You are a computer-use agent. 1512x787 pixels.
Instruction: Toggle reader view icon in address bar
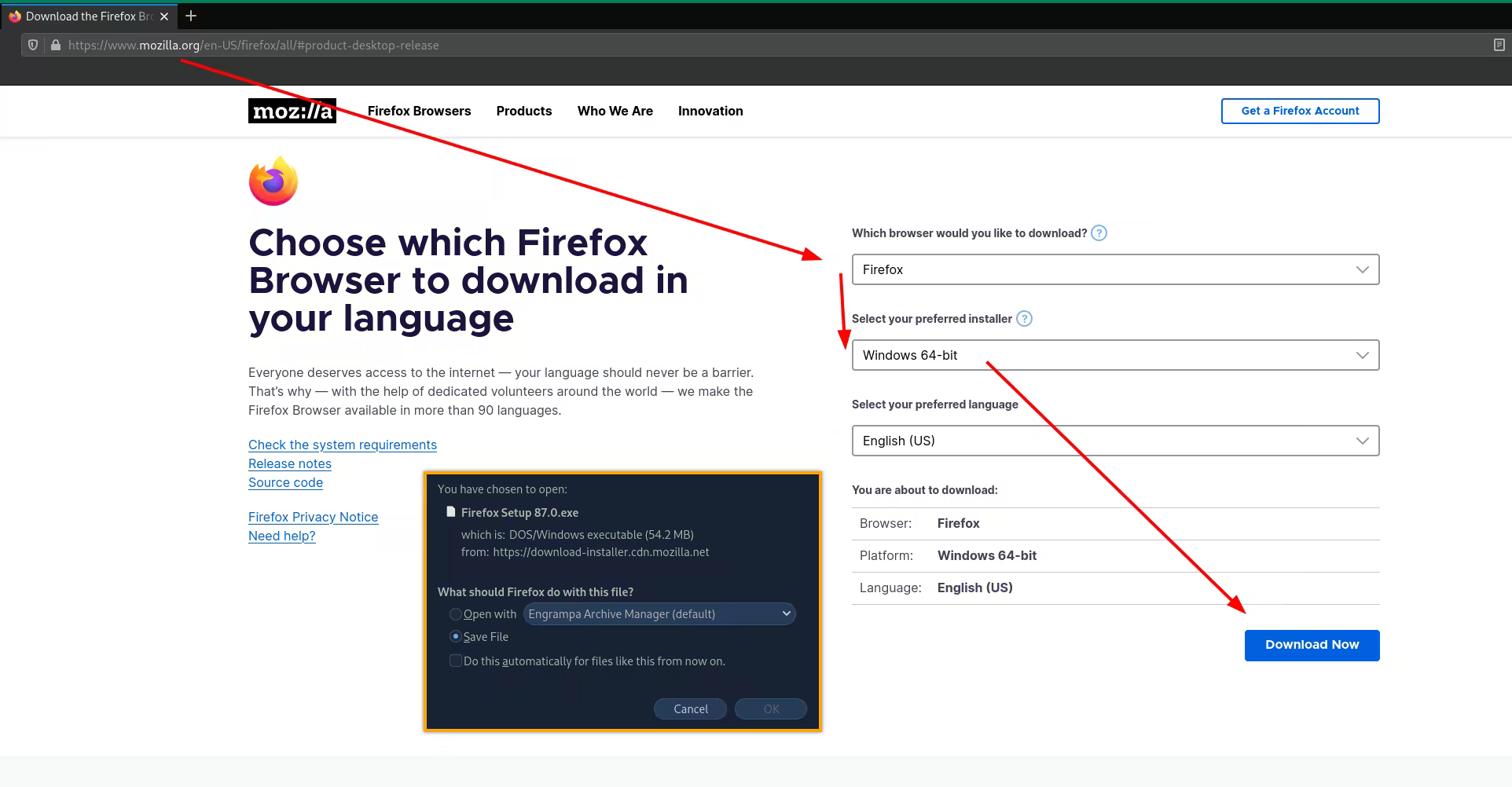[x=1499, y=45]
